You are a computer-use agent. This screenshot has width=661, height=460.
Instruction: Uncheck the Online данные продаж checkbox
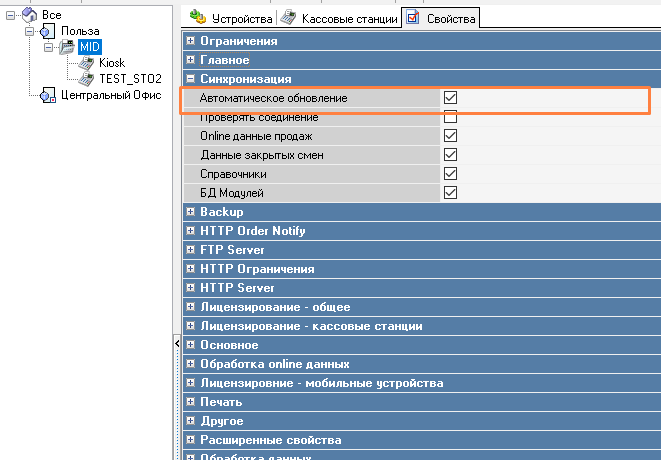click(450, 136)
